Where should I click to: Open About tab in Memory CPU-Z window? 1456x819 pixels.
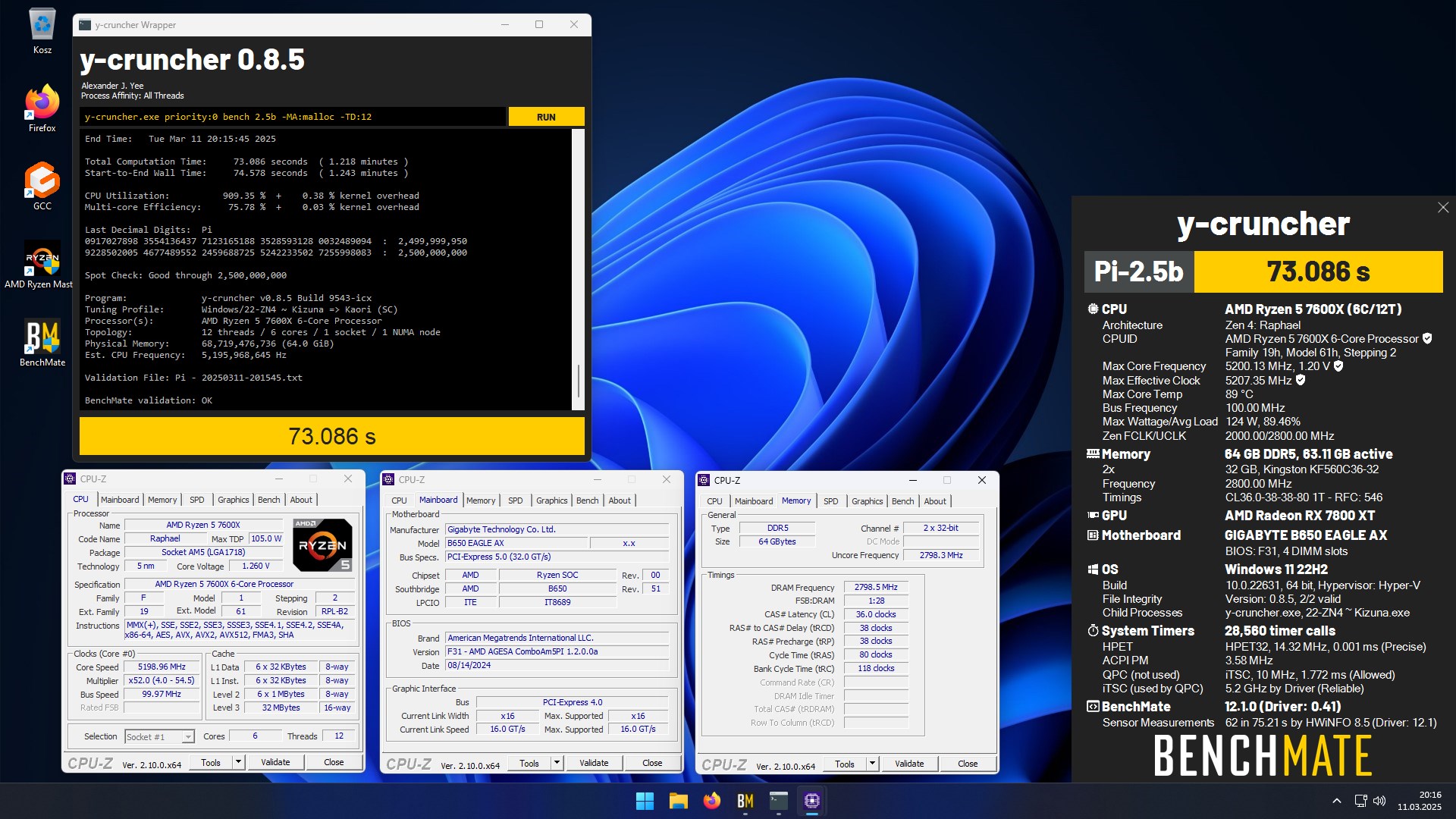click(x=935, y=501)
